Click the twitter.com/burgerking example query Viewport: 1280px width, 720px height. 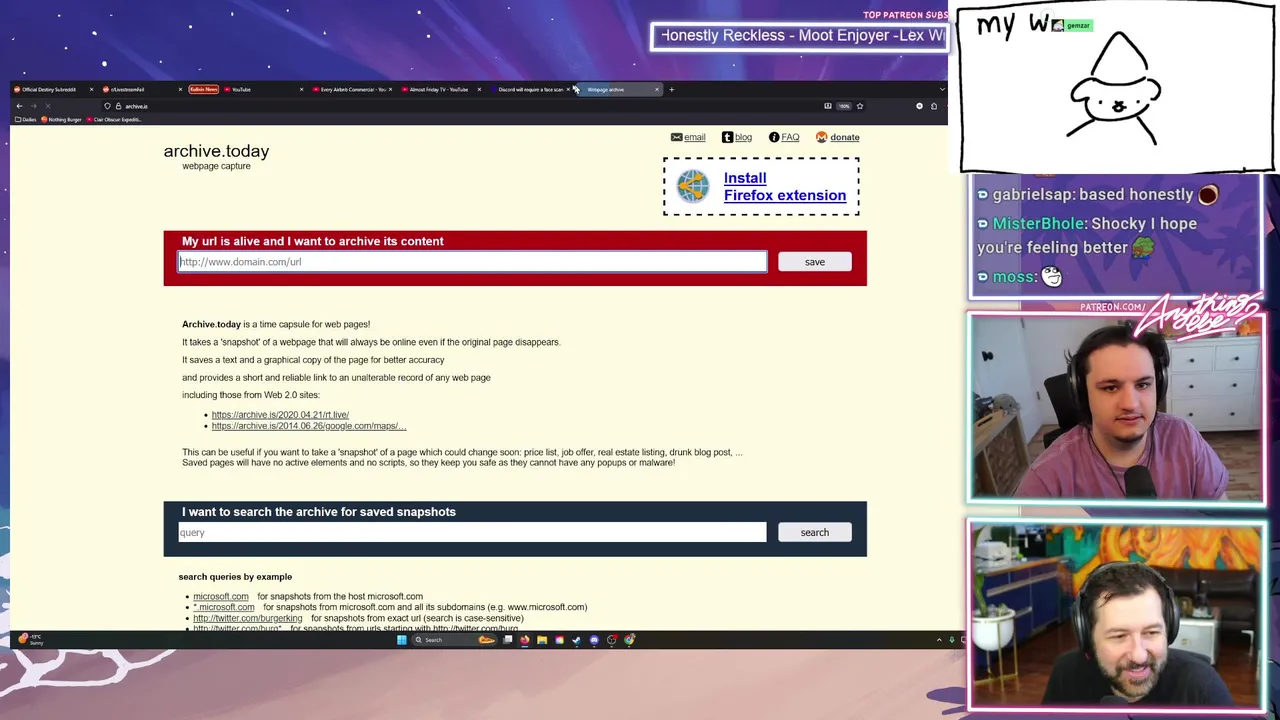click(x=247, y=618)
